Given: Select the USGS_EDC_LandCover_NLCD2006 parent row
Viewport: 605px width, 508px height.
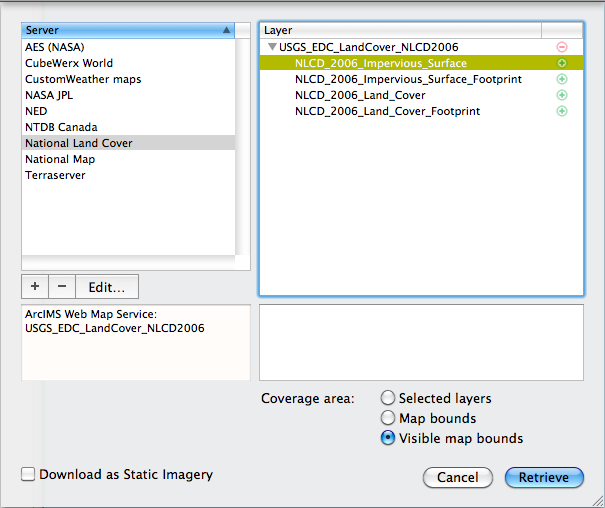Looking at the screenshot, I should click(x=421, y=47).
